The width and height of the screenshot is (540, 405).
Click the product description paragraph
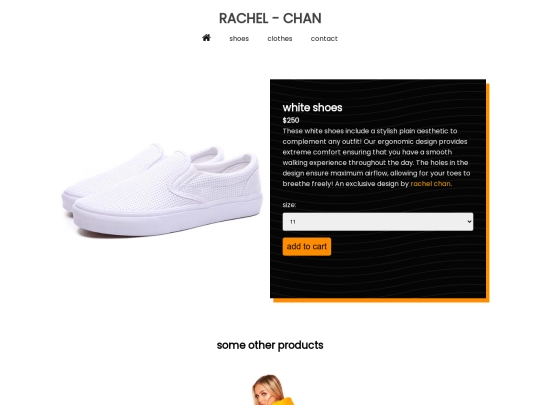pos(376,157)
